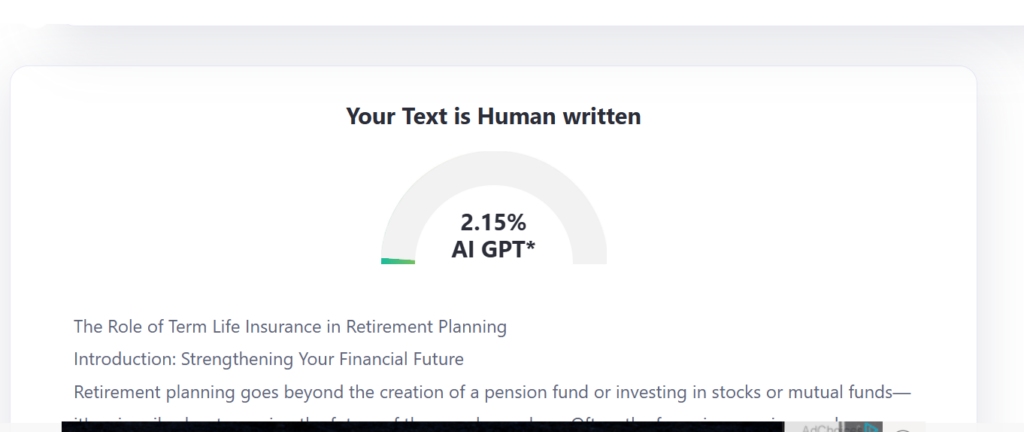Click the 2.15% score value
The image size is (1024, 432).
tap(493, 222)
